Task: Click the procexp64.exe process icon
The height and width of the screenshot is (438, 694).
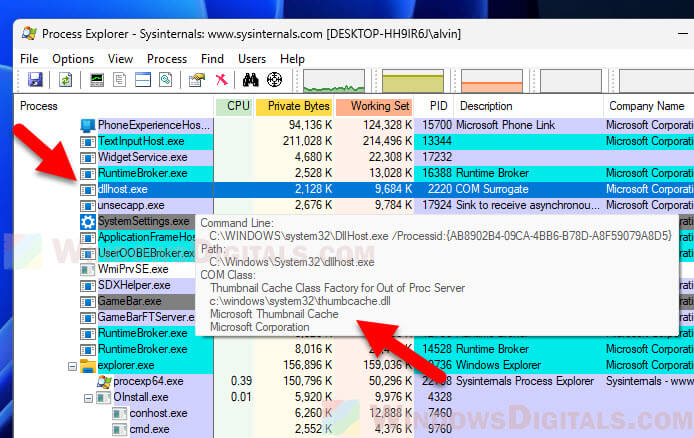Action: 104,381
